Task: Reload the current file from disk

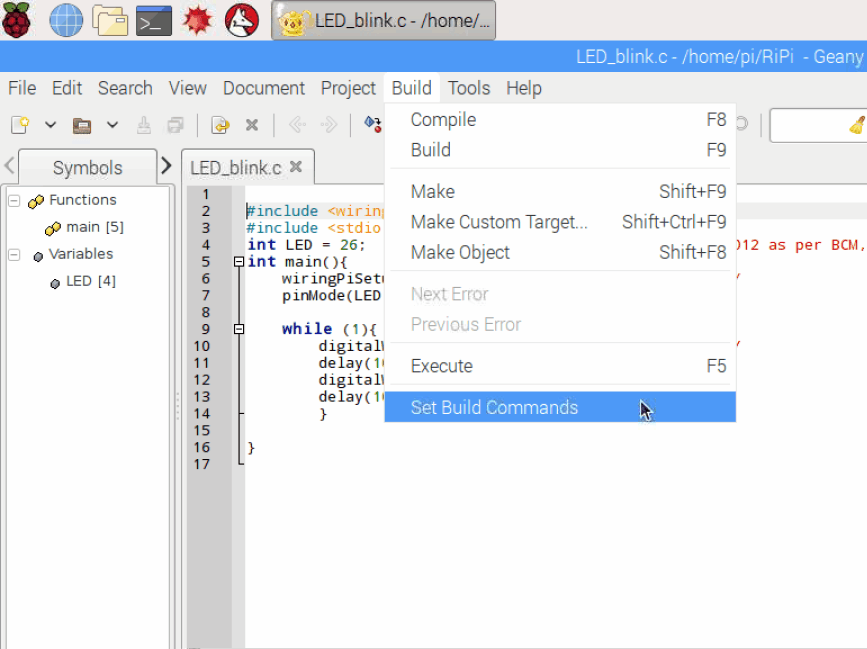Action: coord(219,124)
